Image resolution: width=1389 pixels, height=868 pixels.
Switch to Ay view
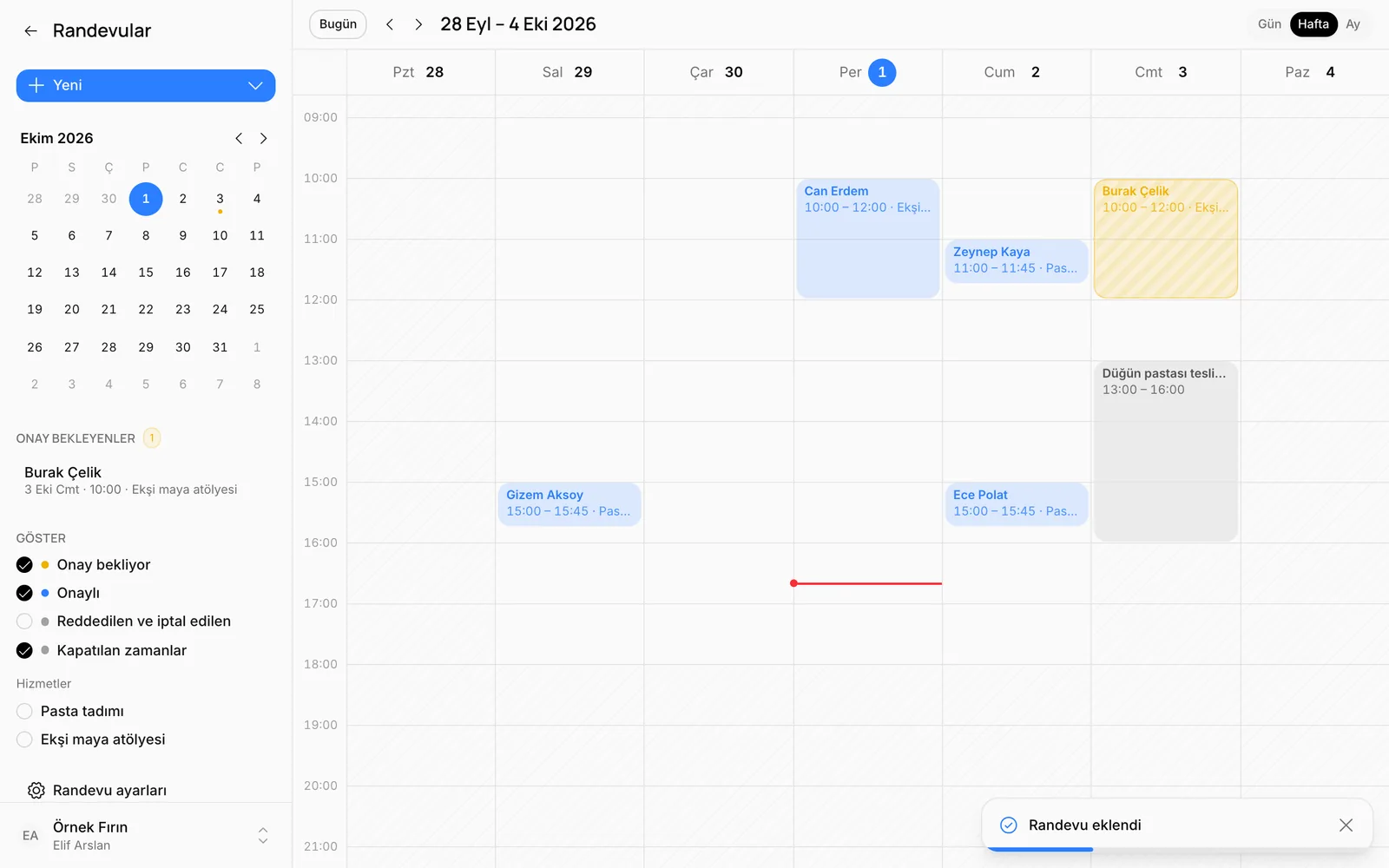tap(1353, 24)
